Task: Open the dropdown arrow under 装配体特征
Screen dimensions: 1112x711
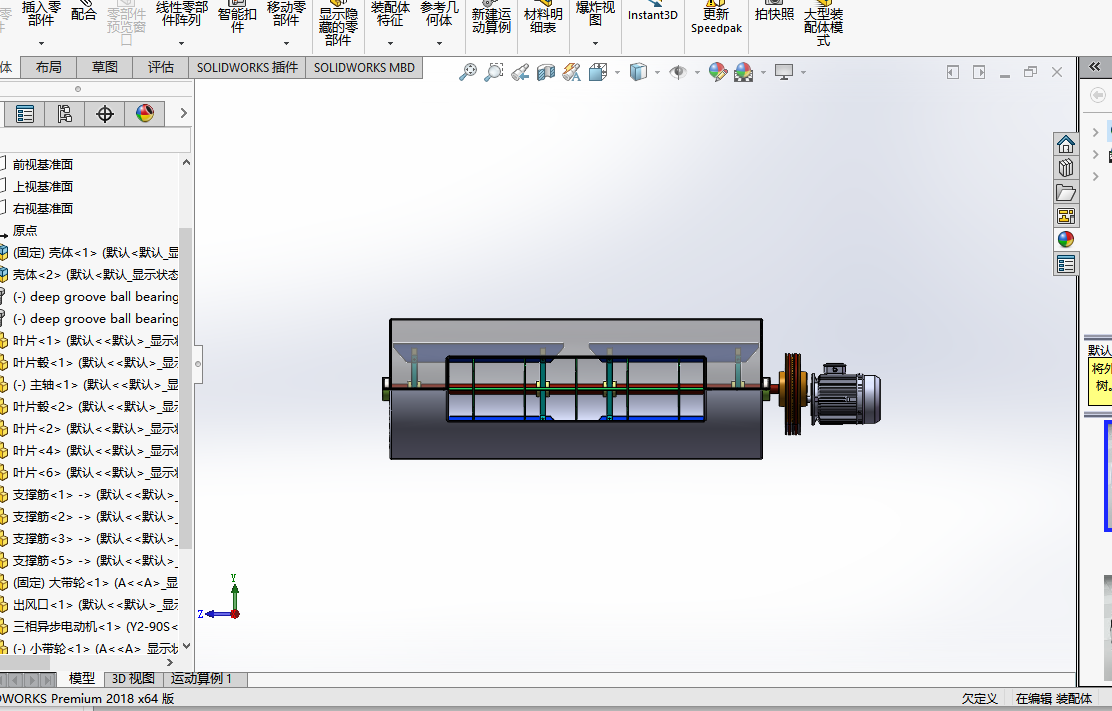Action: (390, 44)
